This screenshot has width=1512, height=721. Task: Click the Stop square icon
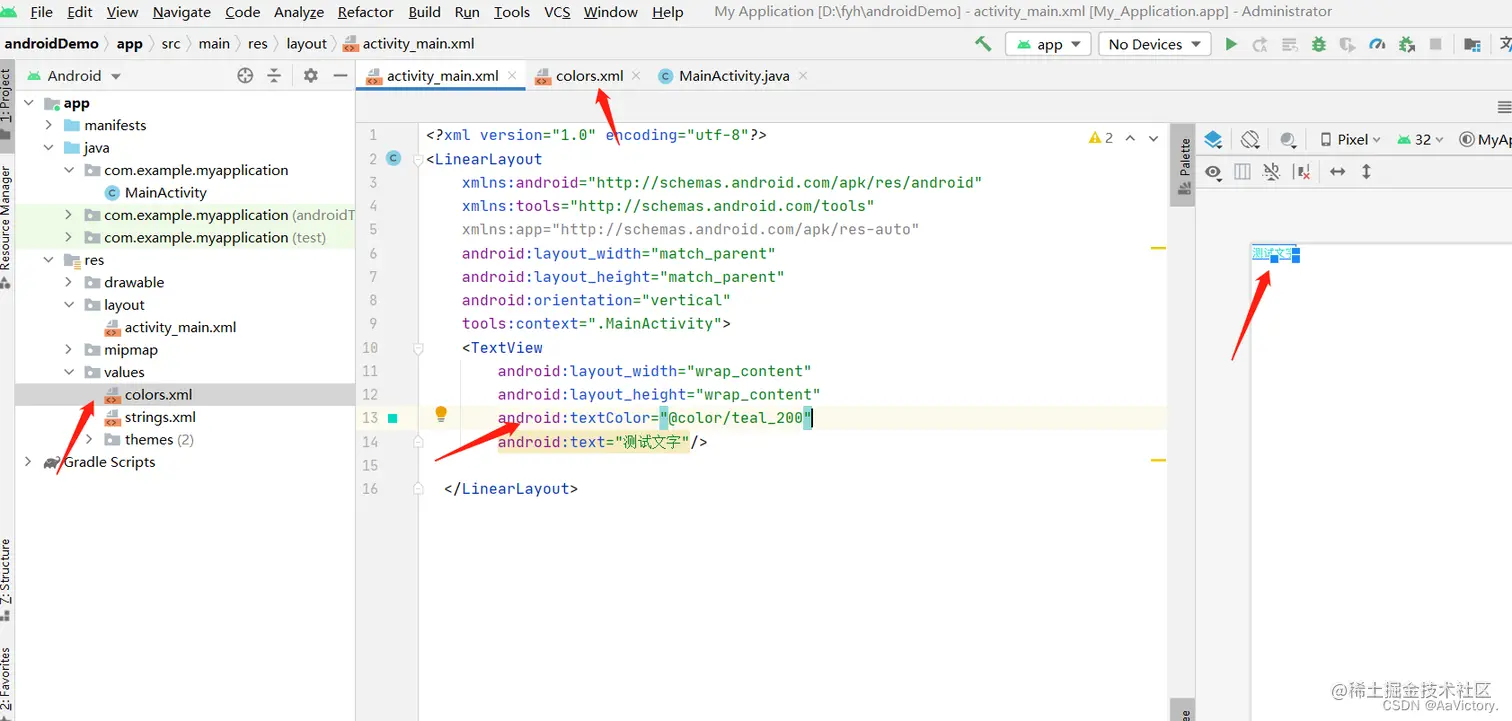1436,44
